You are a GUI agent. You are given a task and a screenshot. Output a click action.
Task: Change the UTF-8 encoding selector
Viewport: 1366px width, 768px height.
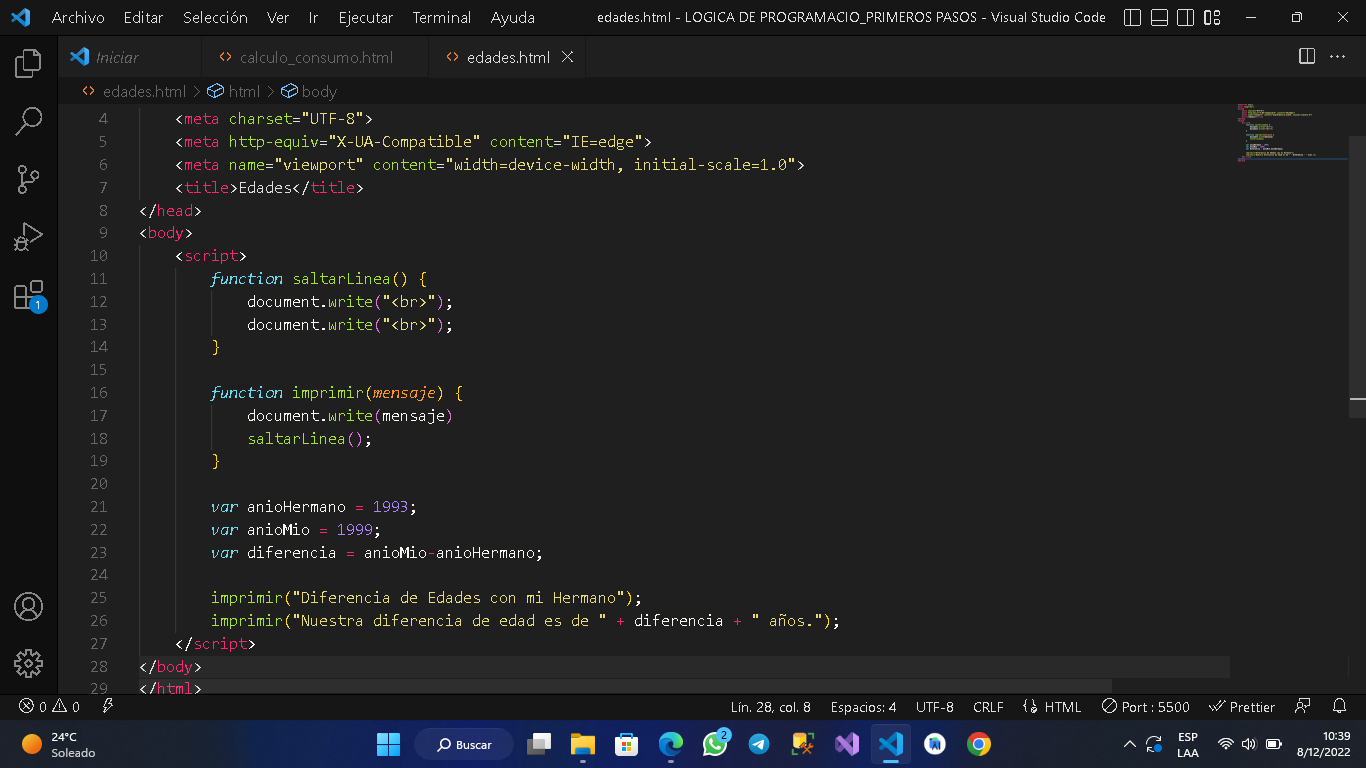(x=934, y=706)
